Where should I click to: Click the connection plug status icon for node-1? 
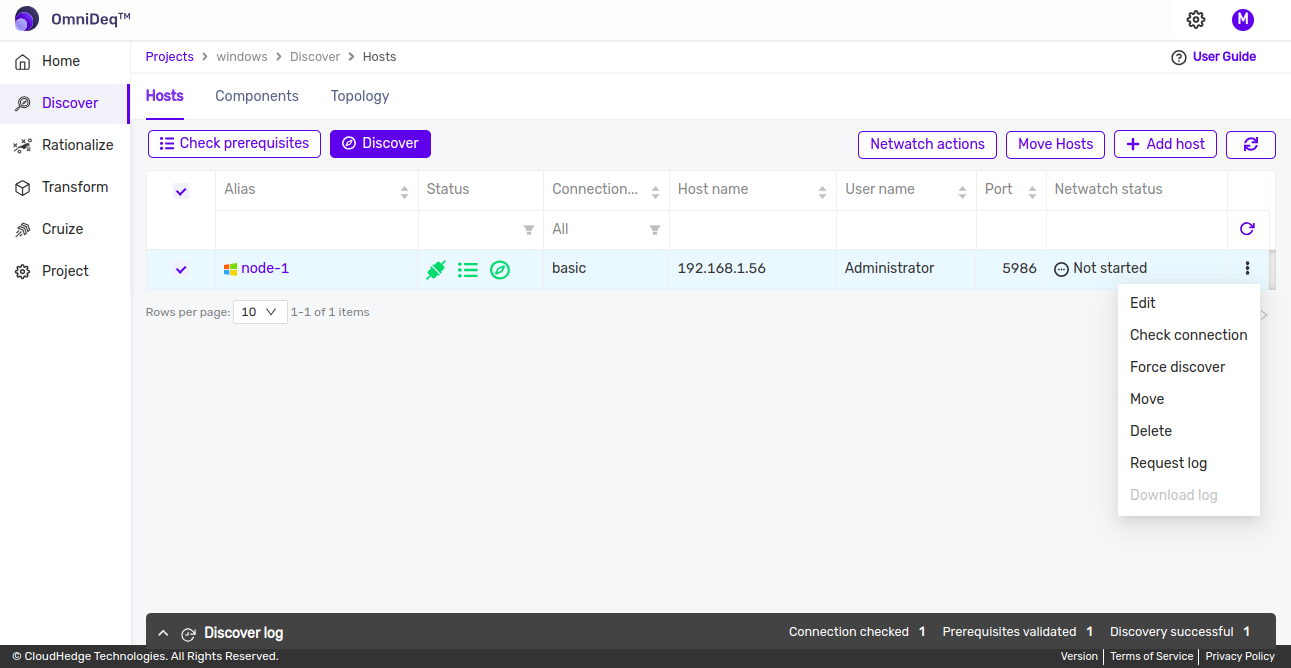point(436,269)
